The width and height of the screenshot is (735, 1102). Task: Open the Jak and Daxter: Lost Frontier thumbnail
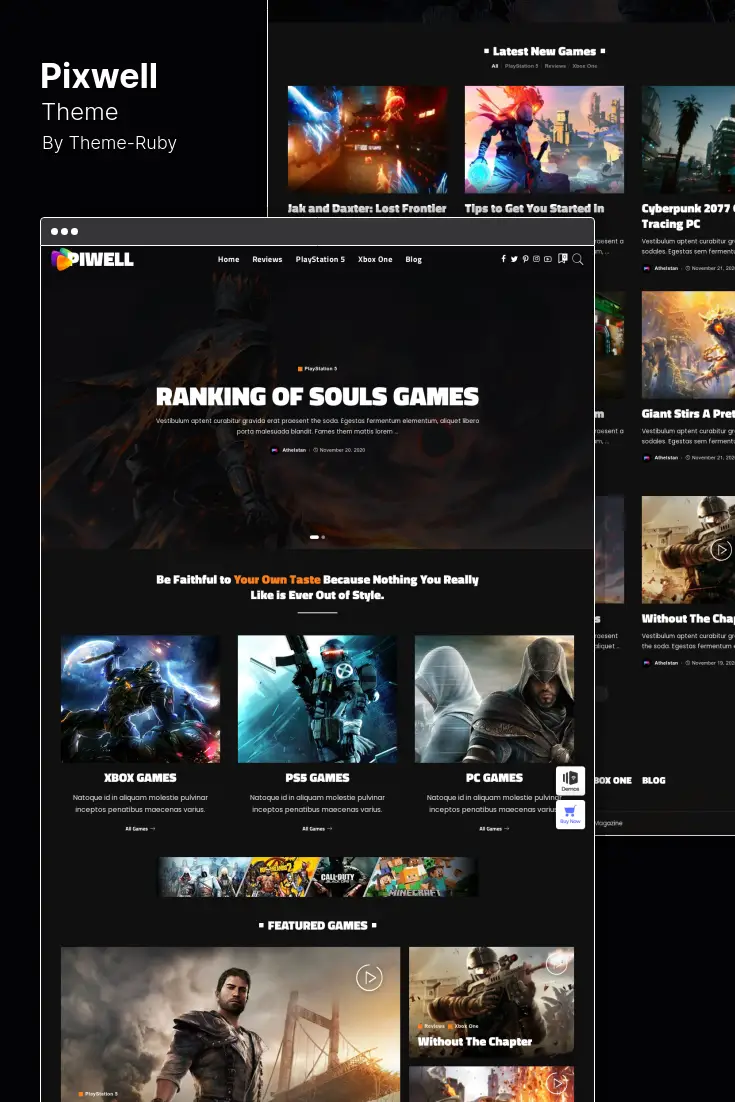(x=368, y=139)
